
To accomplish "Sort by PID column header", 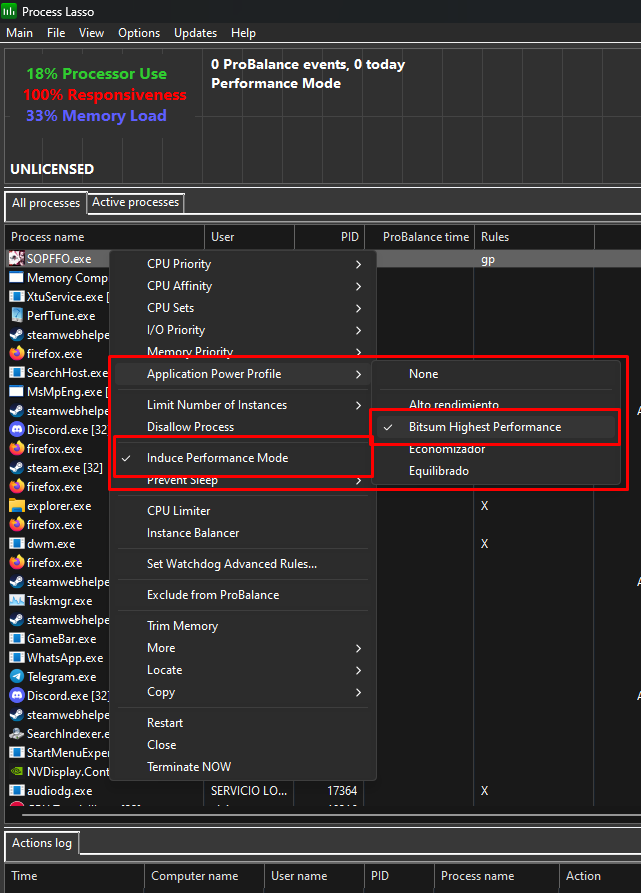I will coord(329,237).
